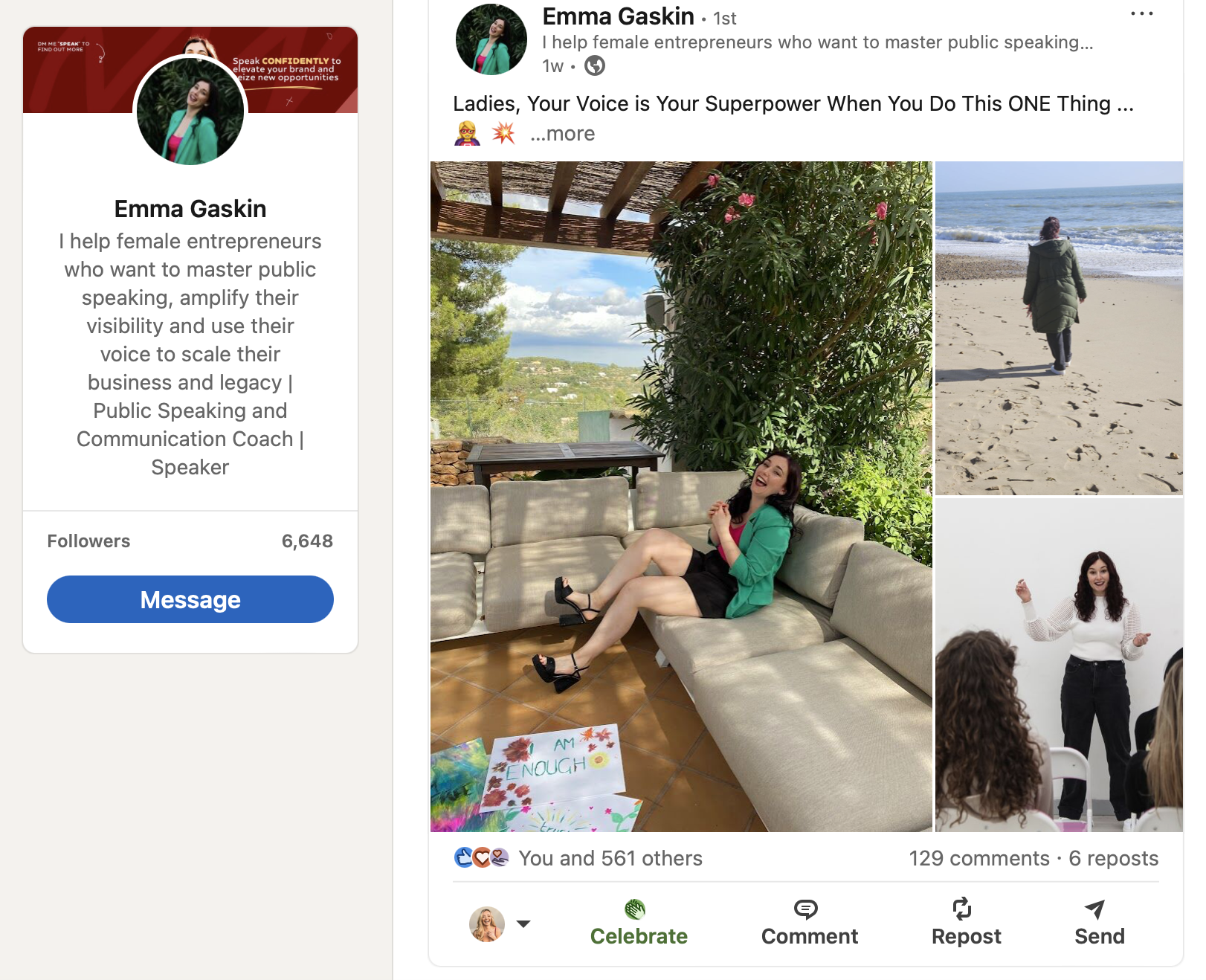Viewport: 1206px width, 980px height.
Task: Click the blue Message button
Action: (190, 599)
